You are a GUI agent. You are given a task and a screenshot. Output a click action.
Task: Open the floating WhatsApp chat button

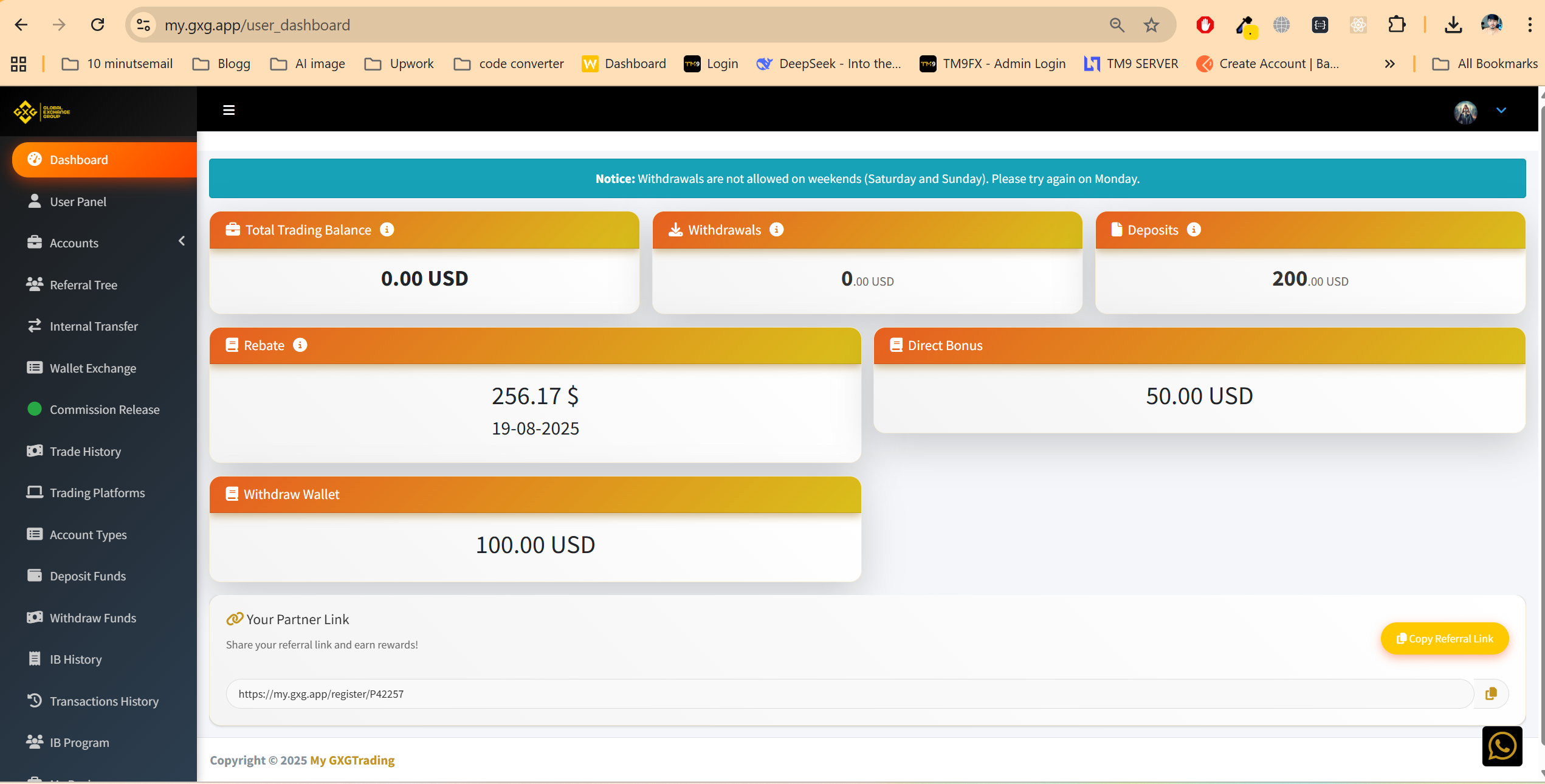tap(1502, 746)
